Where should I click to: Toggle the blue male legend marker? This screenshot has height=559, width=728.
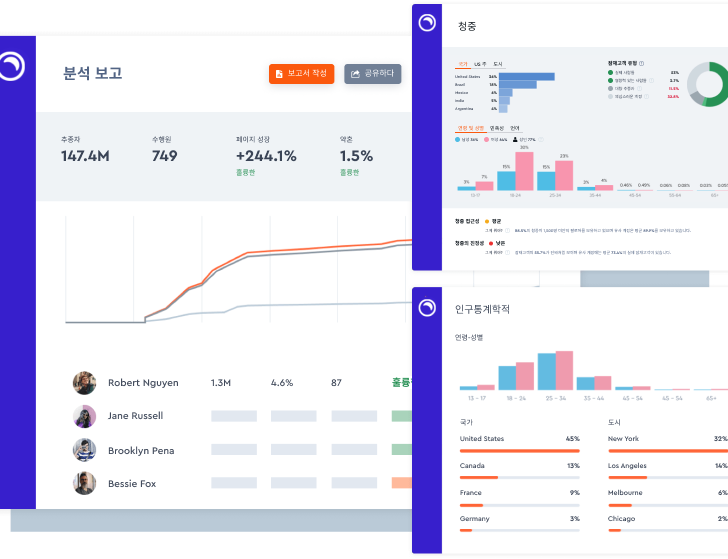tap(459, 140)
